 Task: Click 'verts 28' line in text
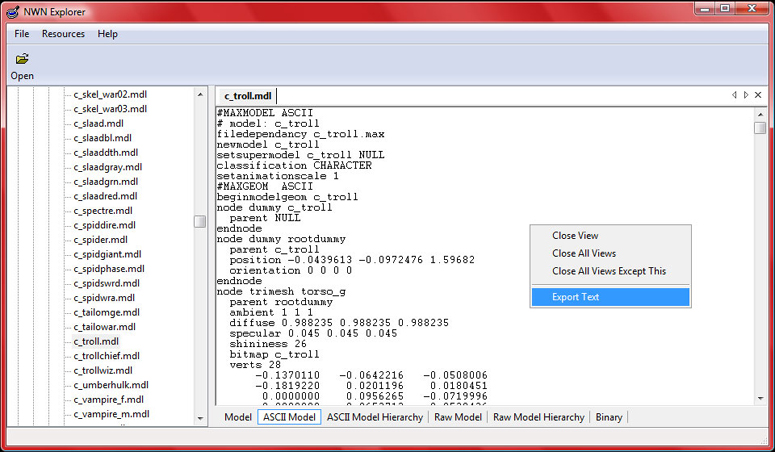coord(255,365)
